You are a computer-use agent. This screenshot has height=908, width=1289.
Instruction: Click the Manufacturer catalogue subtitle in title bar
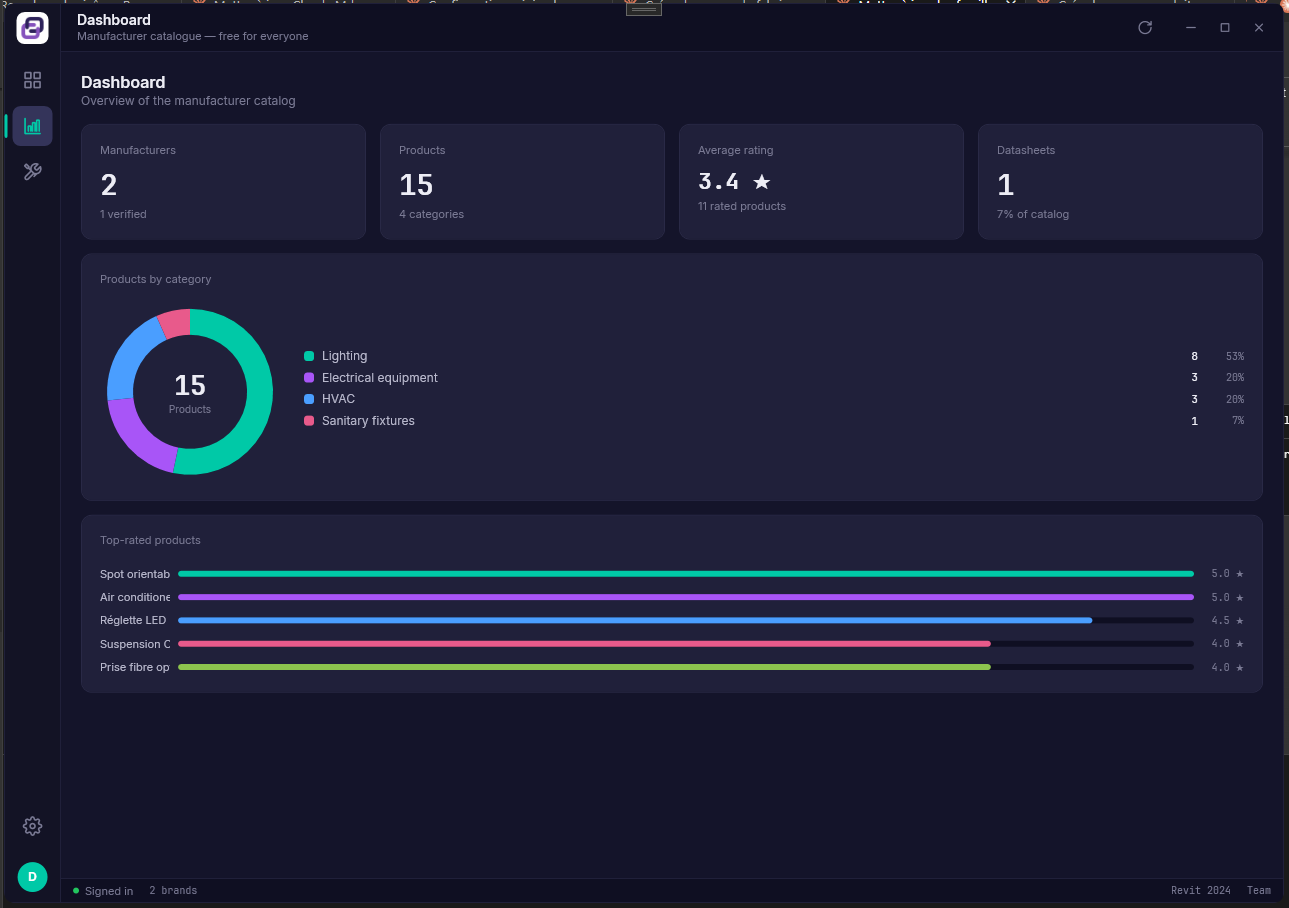pos(193,36)
